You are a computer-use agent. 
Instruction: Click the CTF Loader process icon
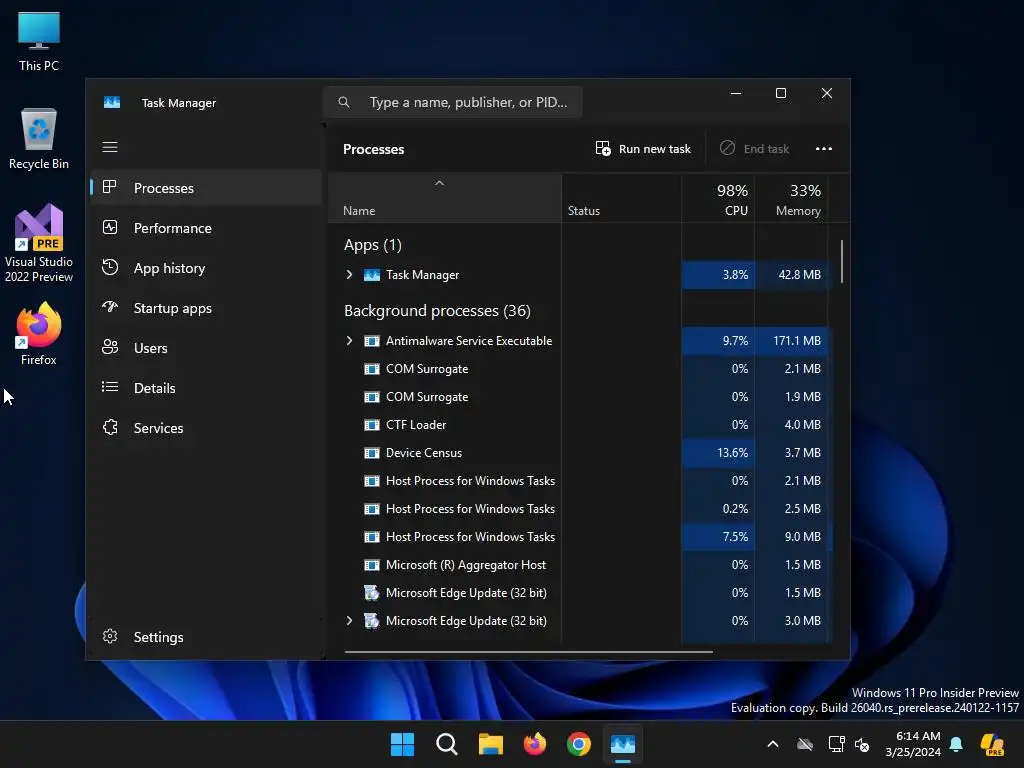[372, 425]
